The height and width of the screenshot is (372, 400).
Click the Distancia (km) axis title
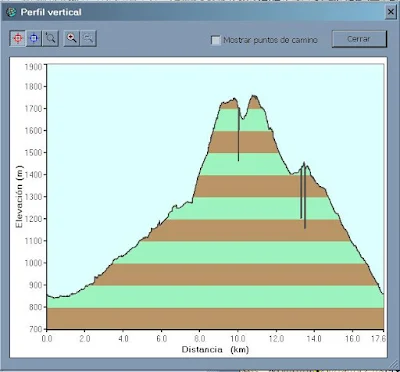(215, 350)
